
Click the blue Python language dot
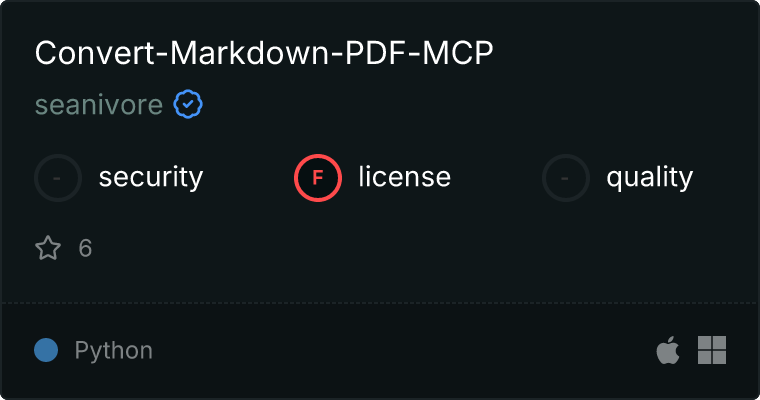pos(46,350)
